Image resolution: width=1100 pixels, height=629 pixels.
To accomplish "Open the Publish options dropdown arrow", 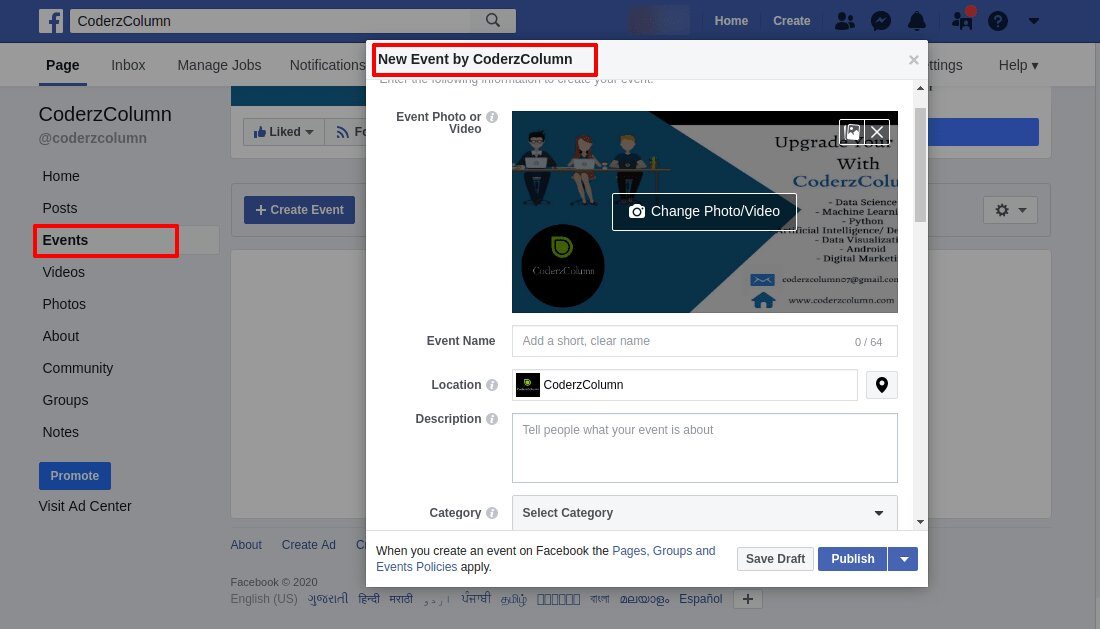I will point(904,559).
